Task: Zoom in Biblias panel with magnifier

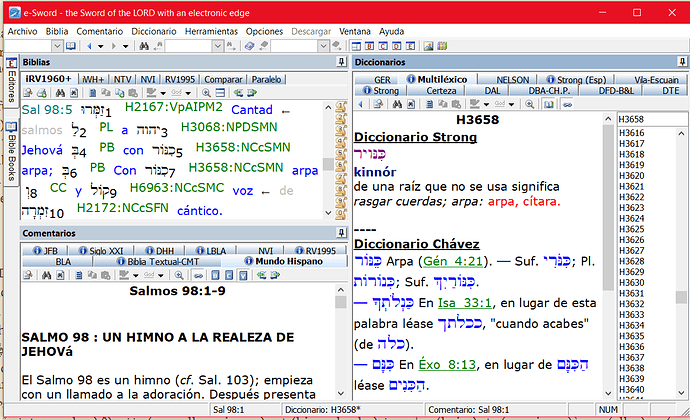Action: 206,93
